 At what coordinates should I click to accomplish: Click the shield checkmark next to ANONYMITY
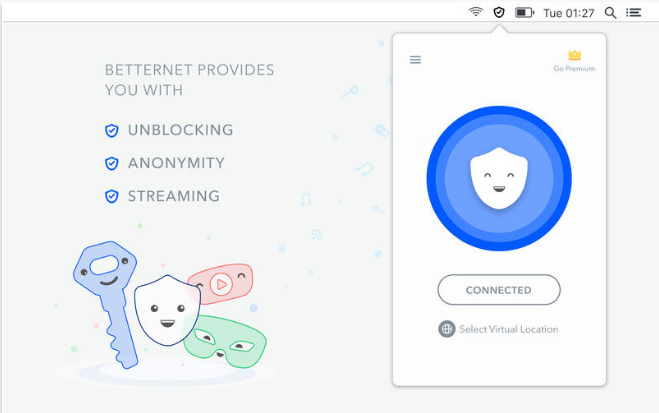click(111, 163)
